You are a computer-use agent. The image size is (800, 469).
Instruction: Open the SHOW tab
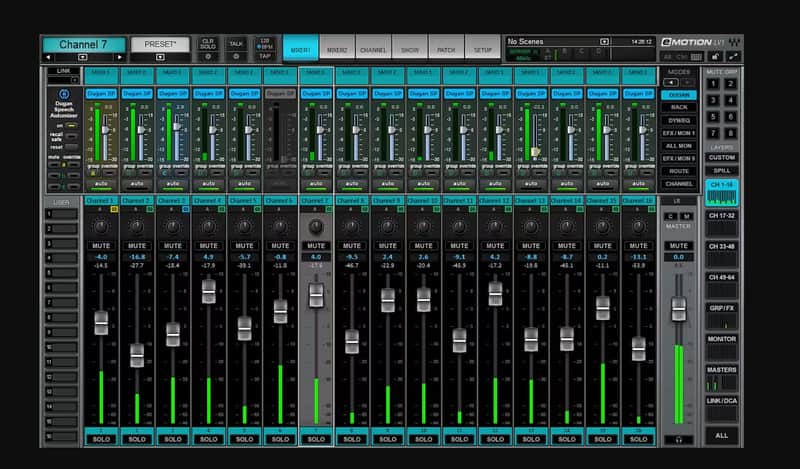pyautogui.click(x=410, y=48)
